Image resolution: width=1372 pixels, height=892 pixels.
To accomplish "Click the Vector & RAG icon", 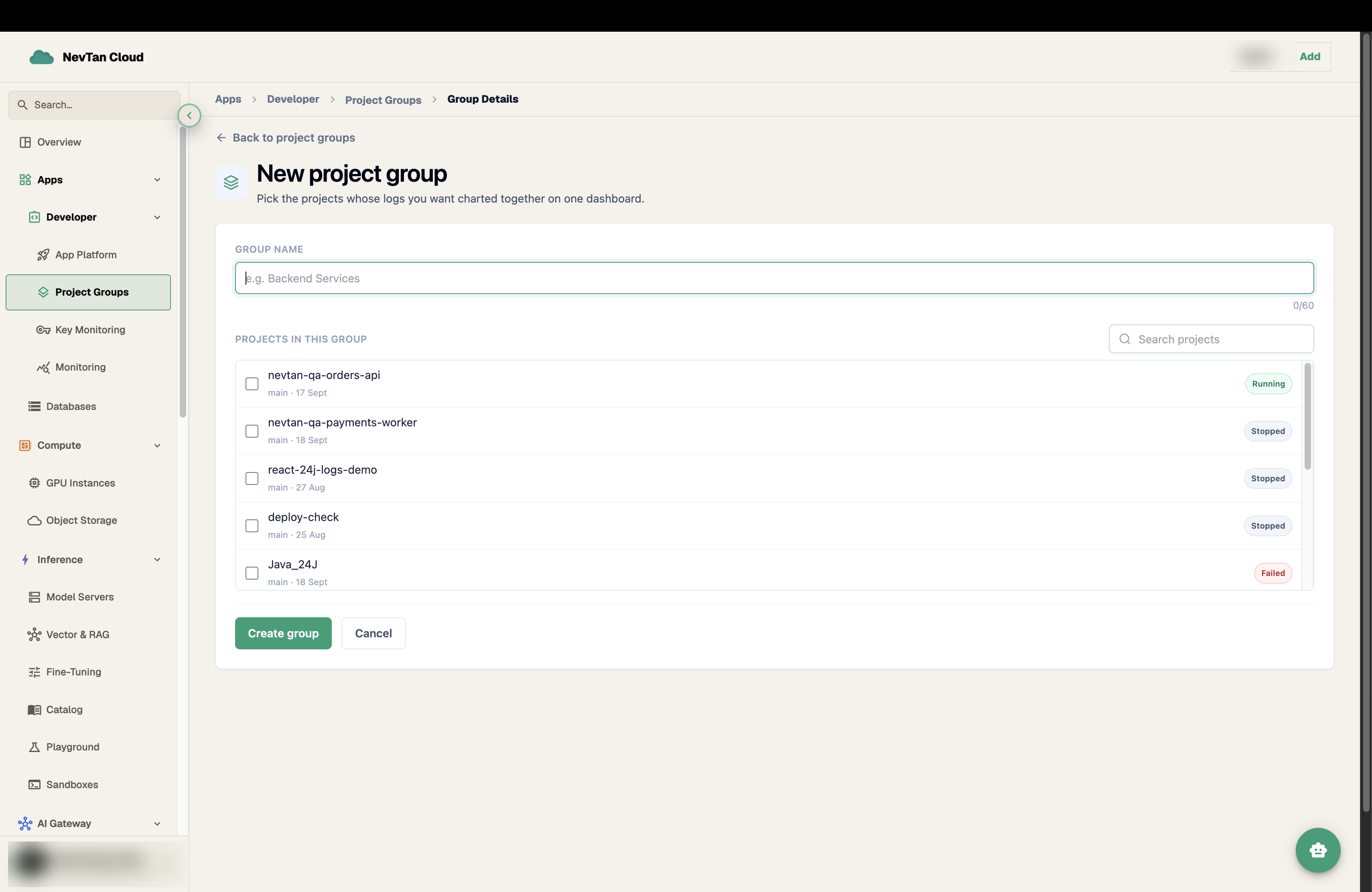I will [x=35, y=635].
